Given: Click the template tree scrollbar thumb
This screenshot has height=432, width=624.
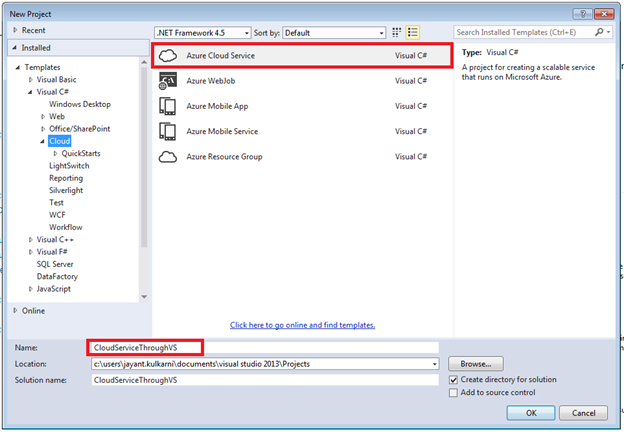Looking at the screenshot, I should click(144, 157).
